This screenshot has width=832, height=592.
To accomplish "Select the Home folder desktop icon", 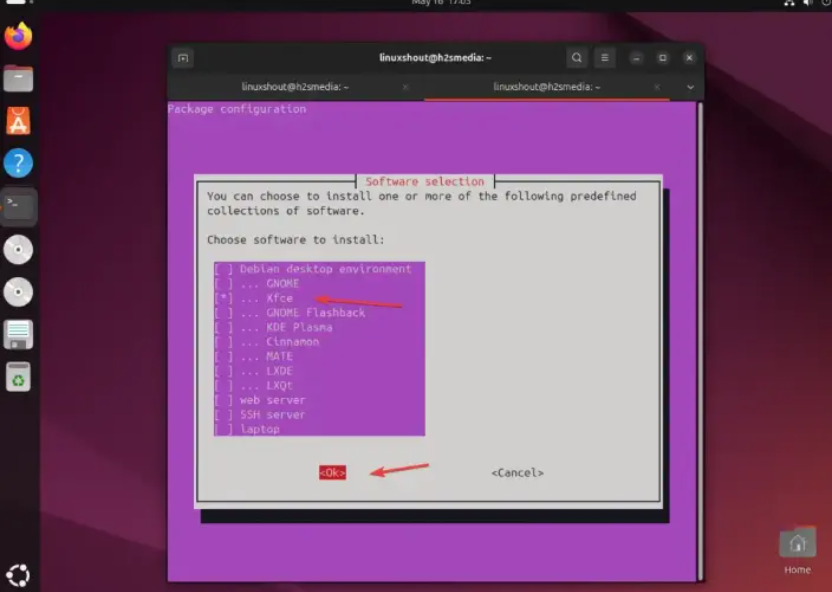I will coord(797,550).
